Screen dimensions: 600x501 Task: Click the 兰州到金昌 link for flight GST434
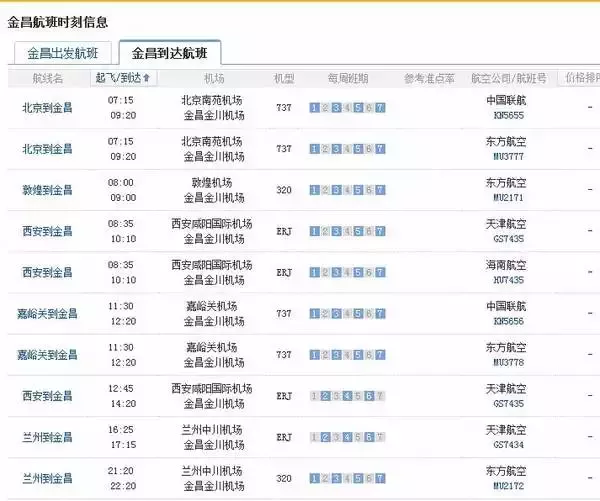[47, 437]
